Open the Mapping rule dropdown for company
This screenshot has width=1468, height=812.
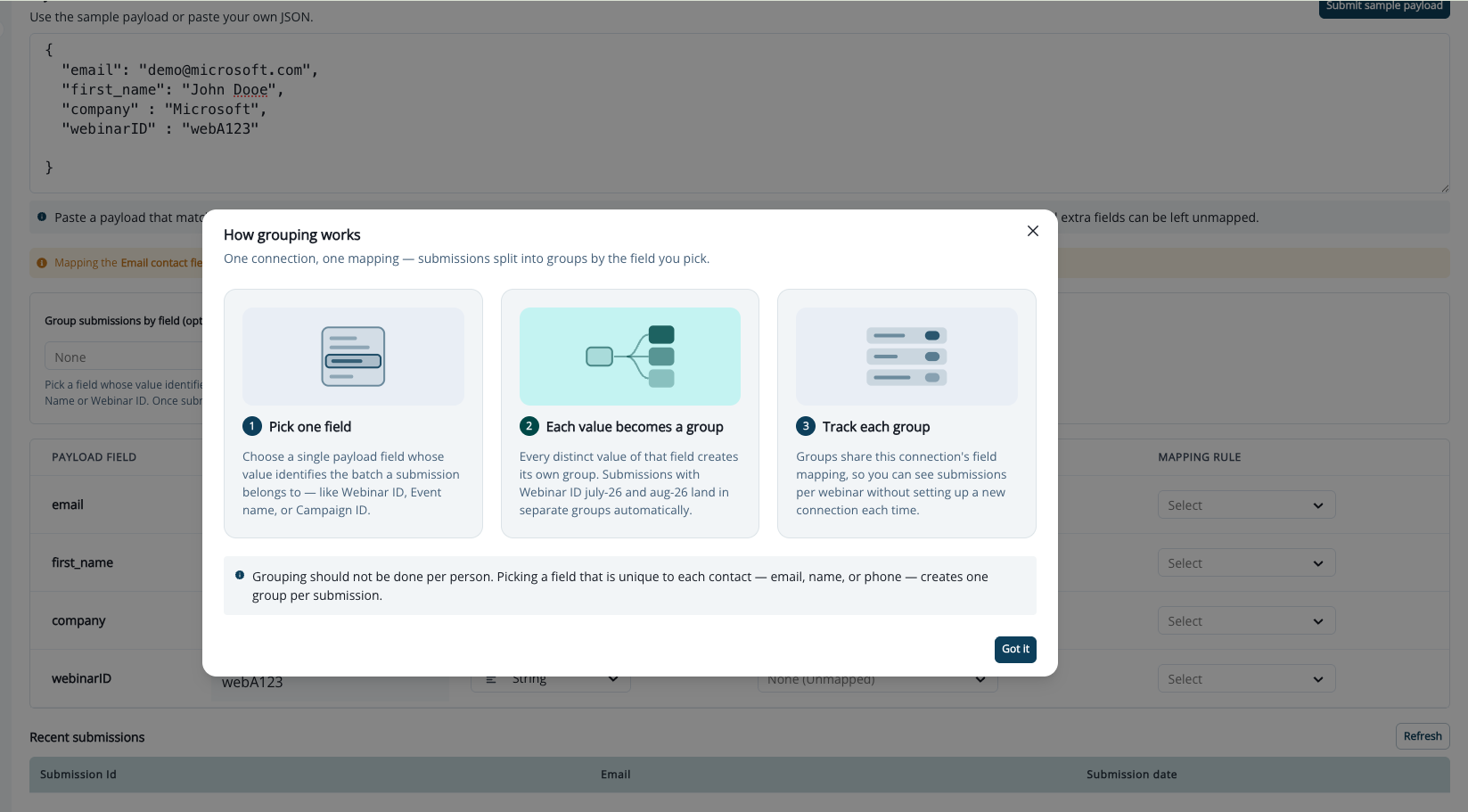point(1246,621)
